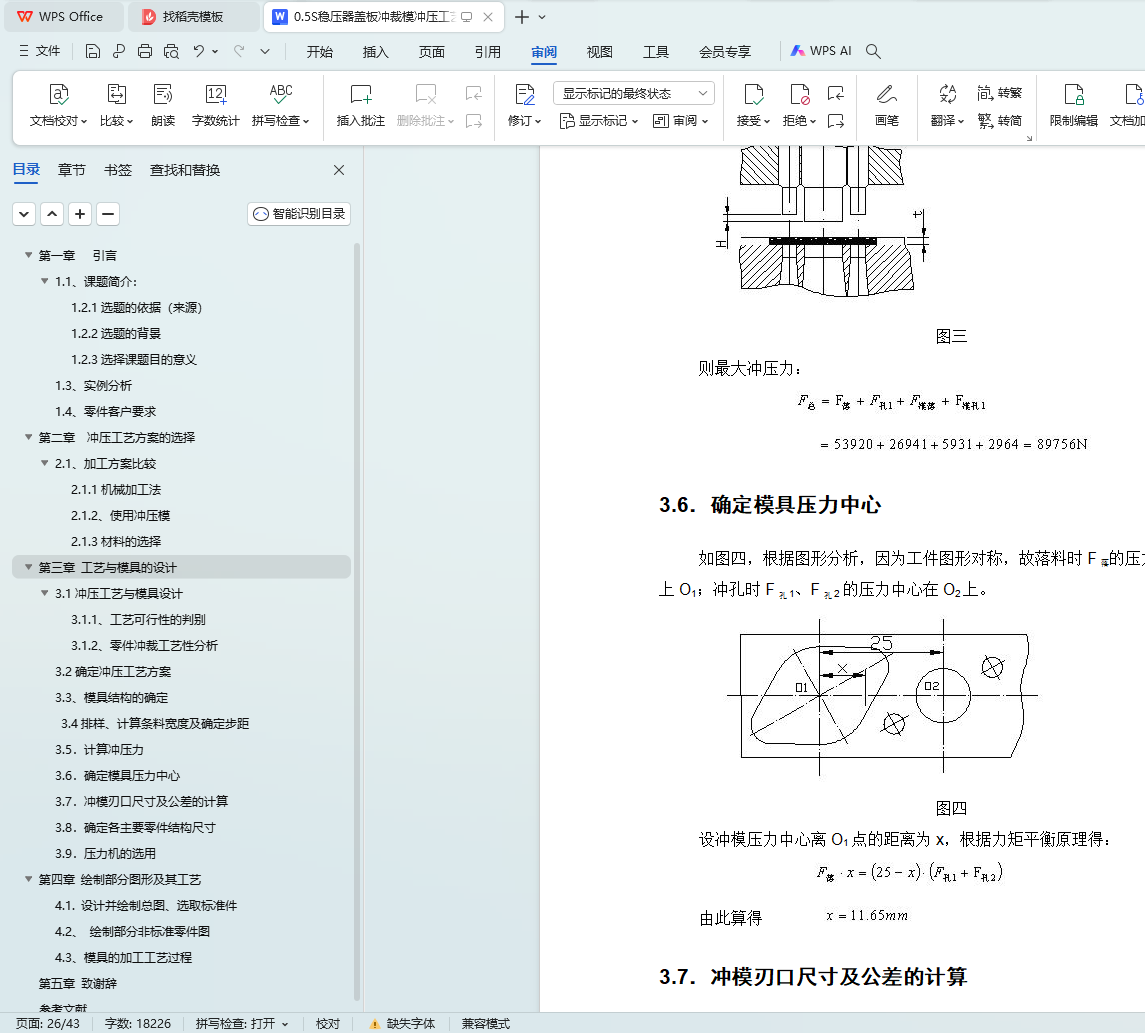The height and width of the screenshot is (1033, 1145).
Task: Open 文档校对 document proofreading tool
Action: coord(58,106)
